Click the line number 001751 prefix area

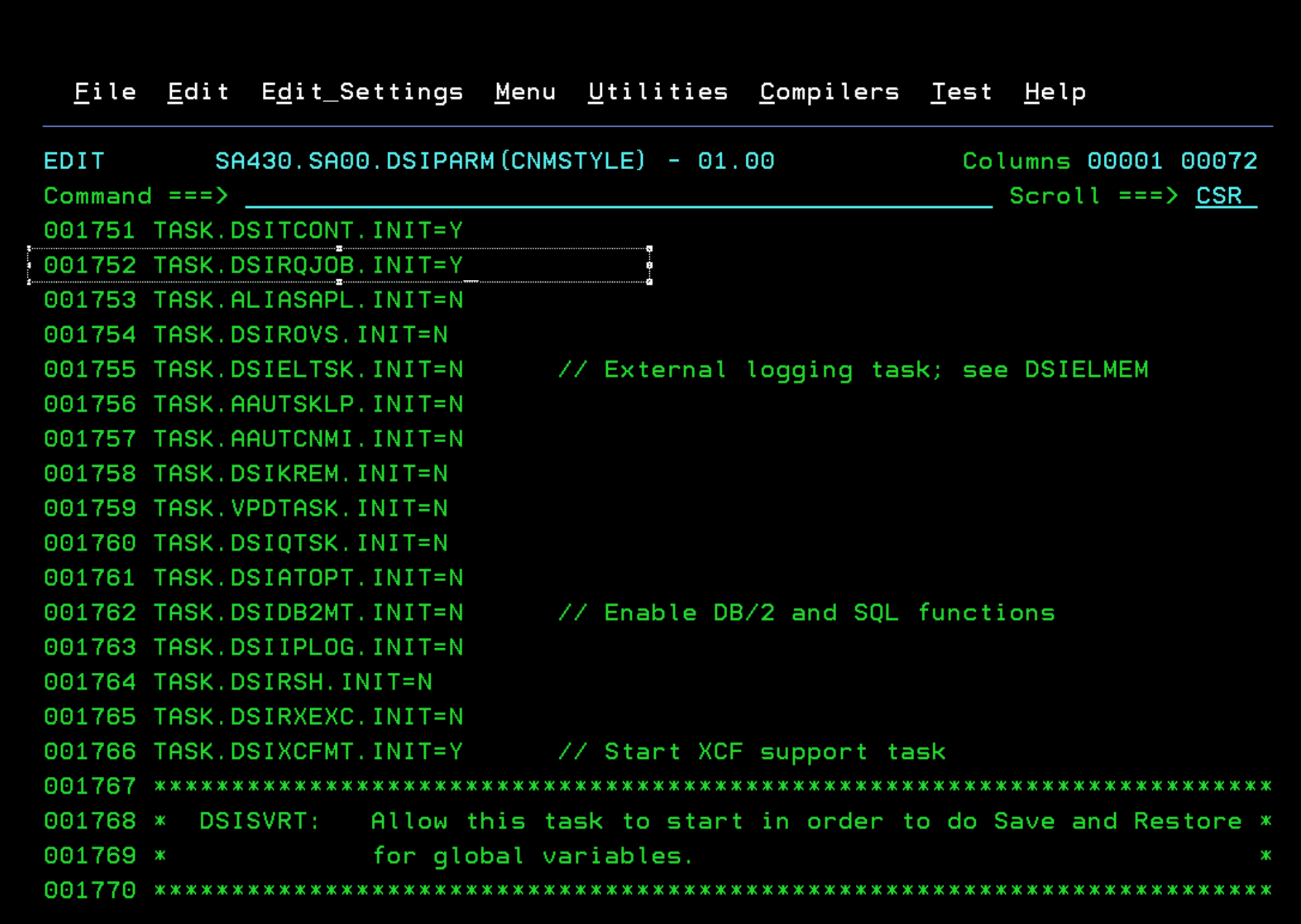click(90, 230)
